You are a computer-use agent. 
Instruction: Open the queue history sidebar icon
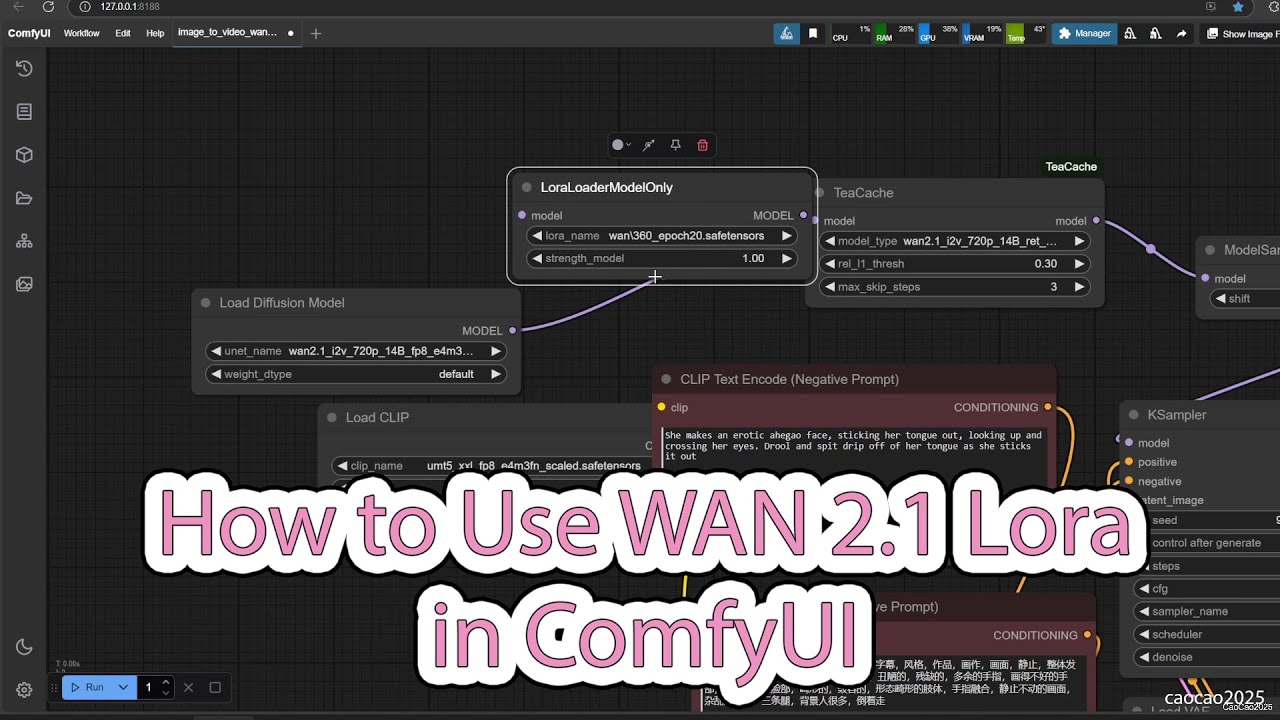24,68
